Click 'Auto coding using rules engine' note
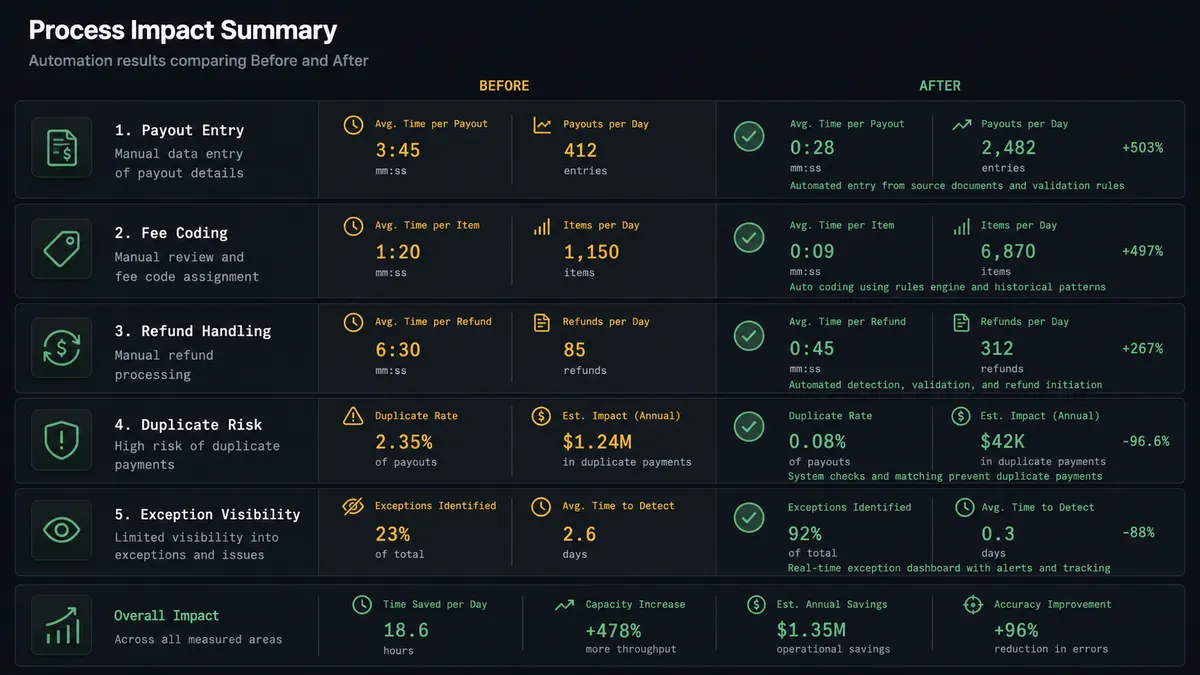Viewport: 1200px width, 675px height. [948, 287]
